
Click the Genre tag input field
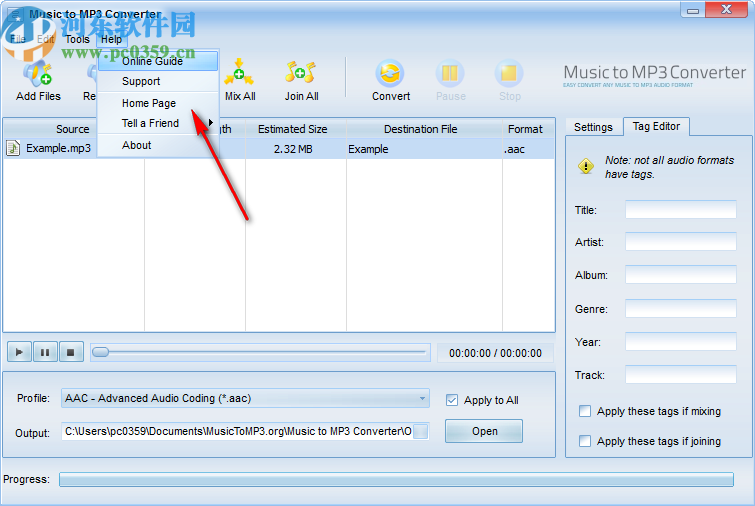(x=680, y=309)
